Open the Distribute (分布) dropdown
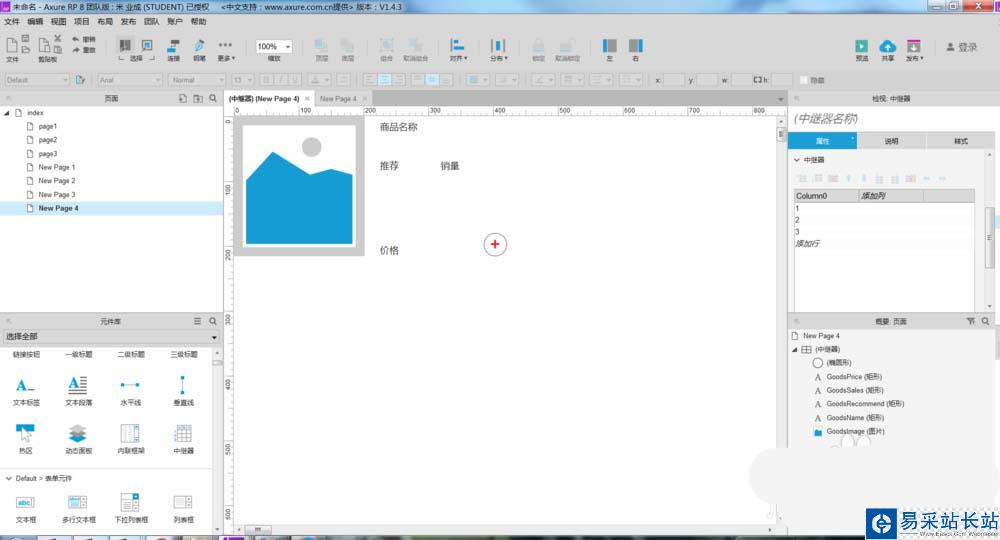Image resolution: width=1000 pixels, height=540 pixels. (x=498, y=49)
